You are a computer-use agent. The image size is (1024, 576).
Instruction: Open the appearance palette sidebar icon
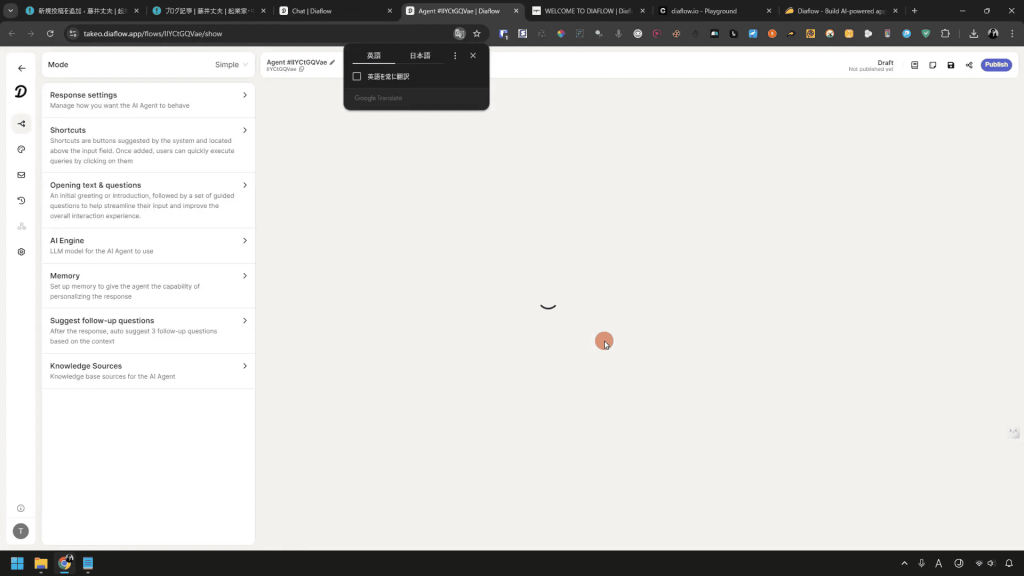pos(22,150)
